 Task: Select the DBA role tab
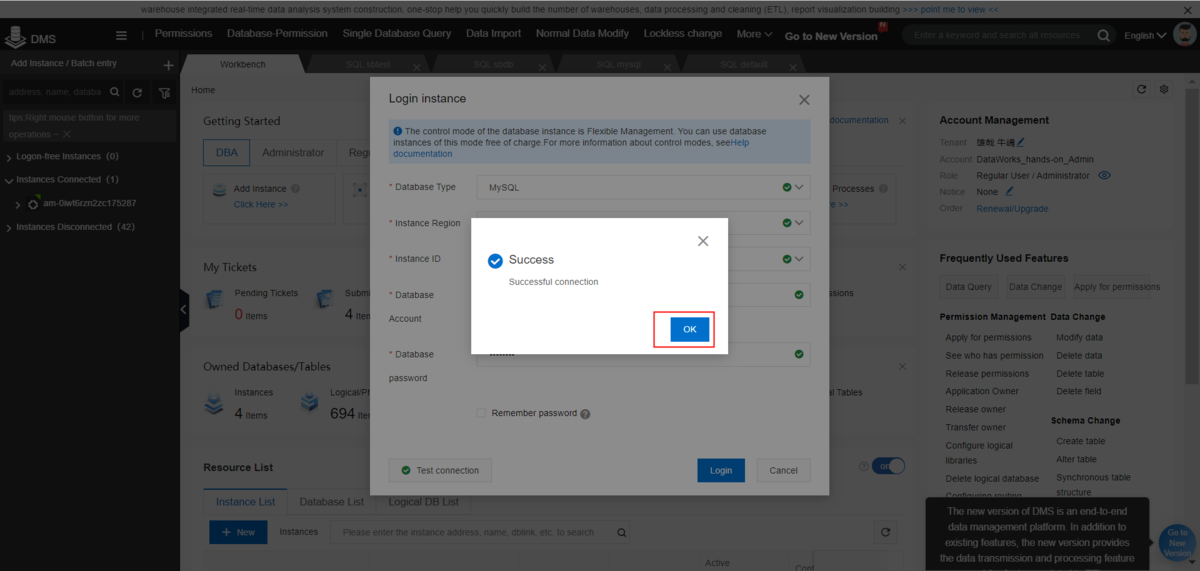[226, 153]
